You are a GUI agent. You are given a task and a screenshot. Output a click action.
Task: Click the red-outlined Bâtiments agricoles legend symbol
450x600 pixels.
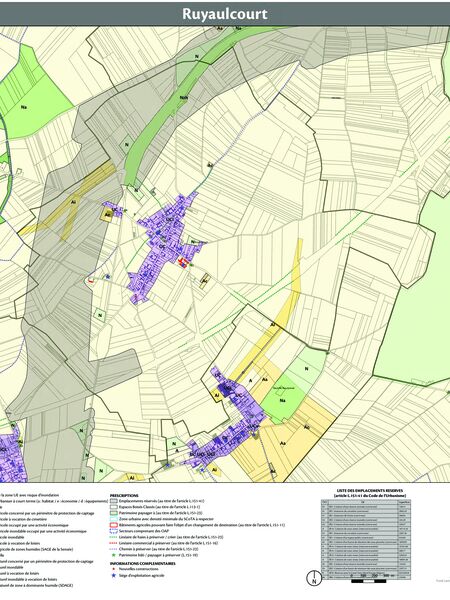point(113,525)
